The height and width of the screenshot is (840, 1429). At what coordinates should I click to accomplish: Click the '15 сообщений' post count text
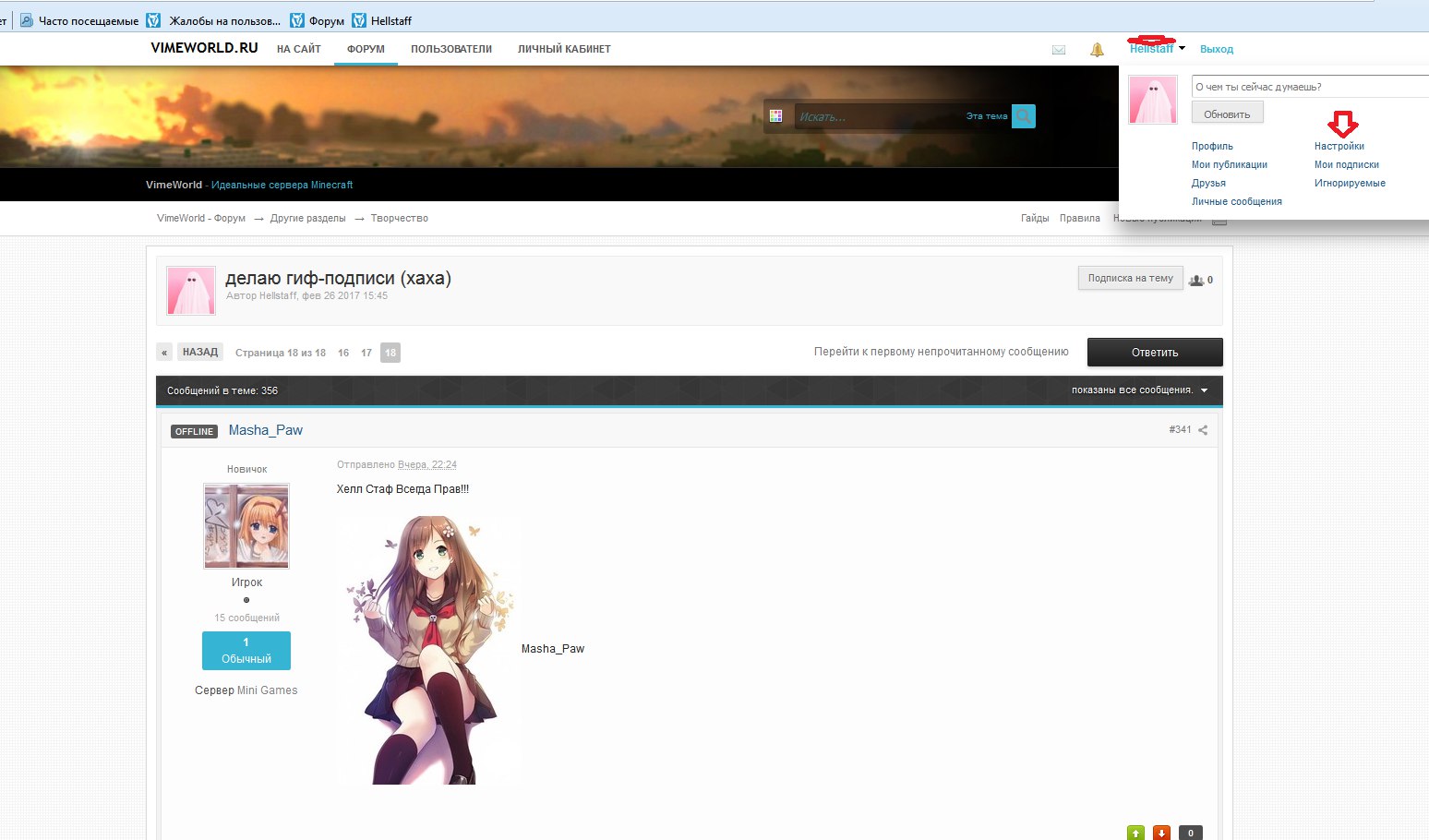click(x=246, y=618)
